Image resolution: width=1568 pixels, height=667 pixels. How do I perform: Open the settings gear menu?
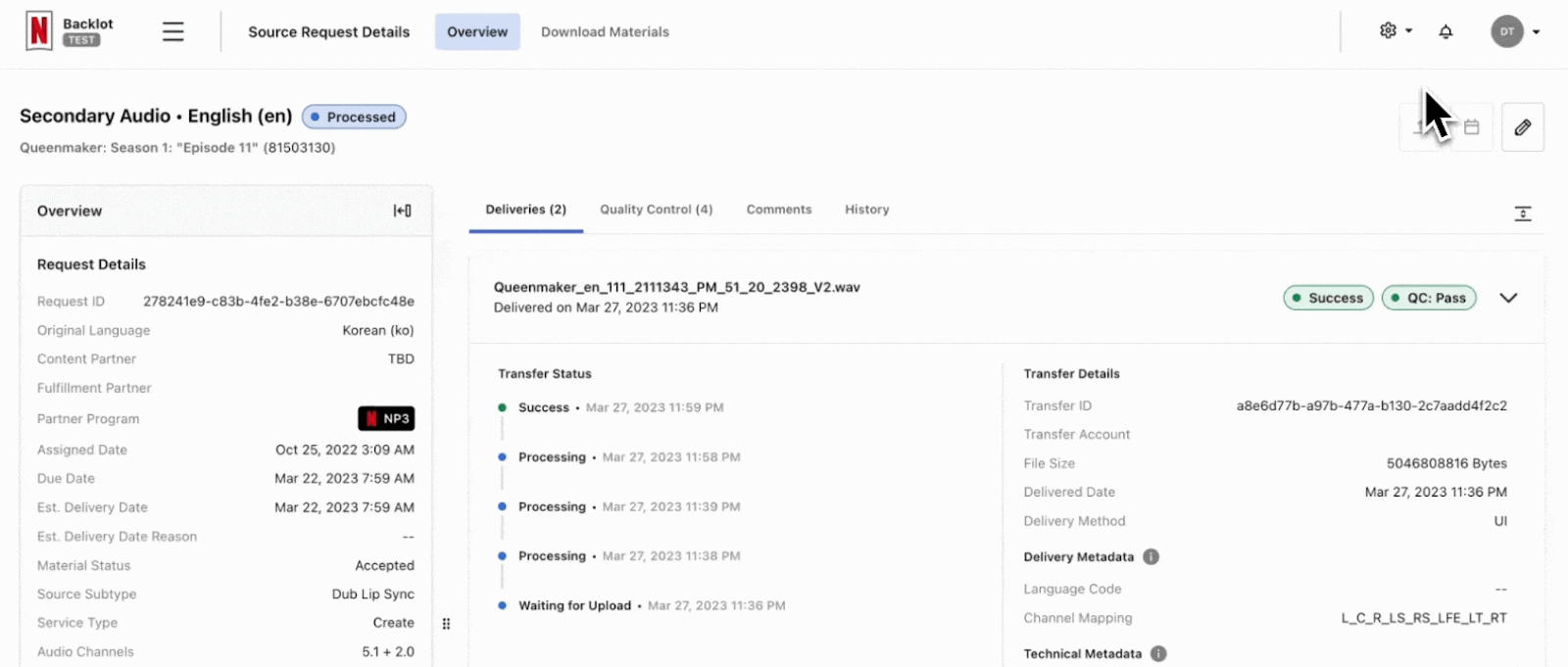(x=1396, y=31)
